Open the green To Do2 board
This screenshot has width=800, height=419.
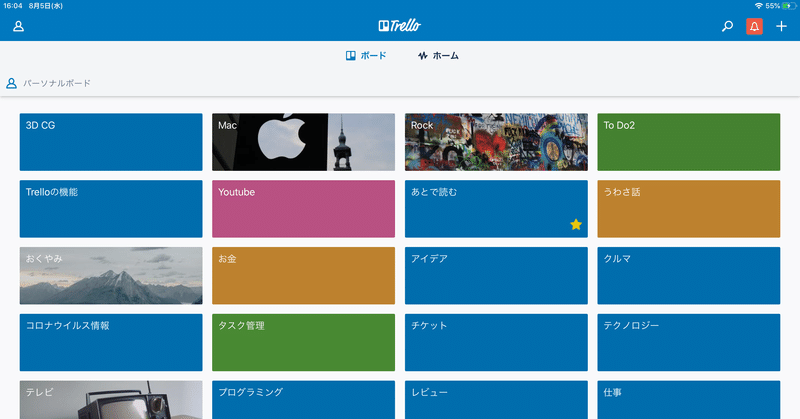(689, 142)
